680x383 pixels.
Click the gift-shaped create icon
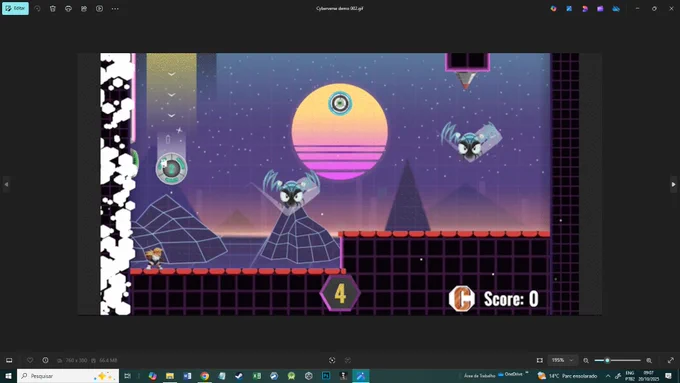(x=84, y=9)
